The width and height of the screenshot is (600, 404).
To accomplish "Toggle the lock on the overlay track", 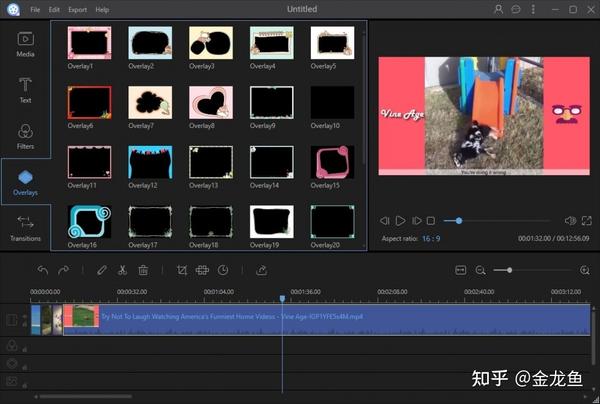I will 24,367.
